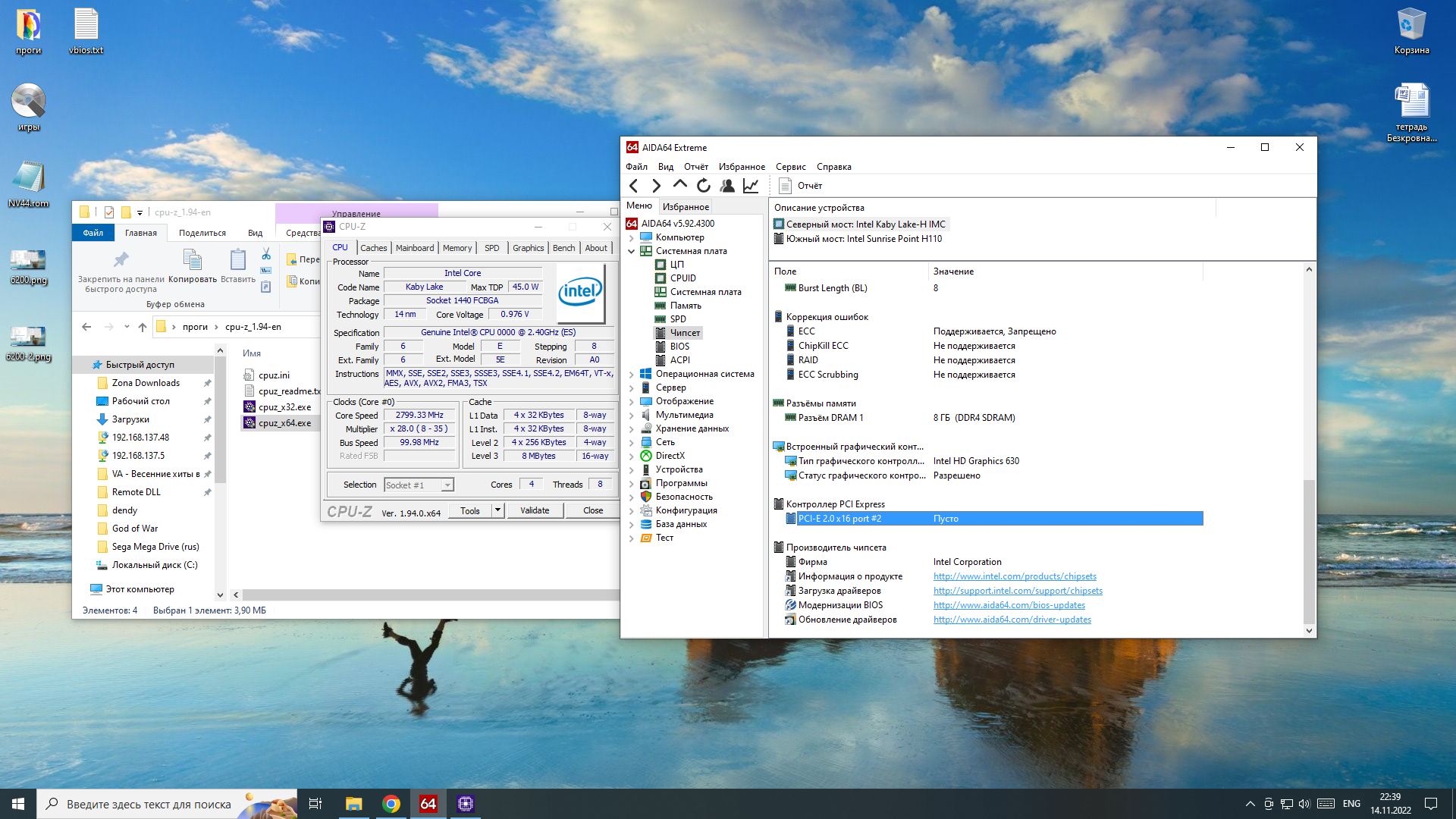The width and height of the screenshot is (1456, 819).
Task: Click AIDA64 user profile toolbar icon
Action: coord(727,186)
